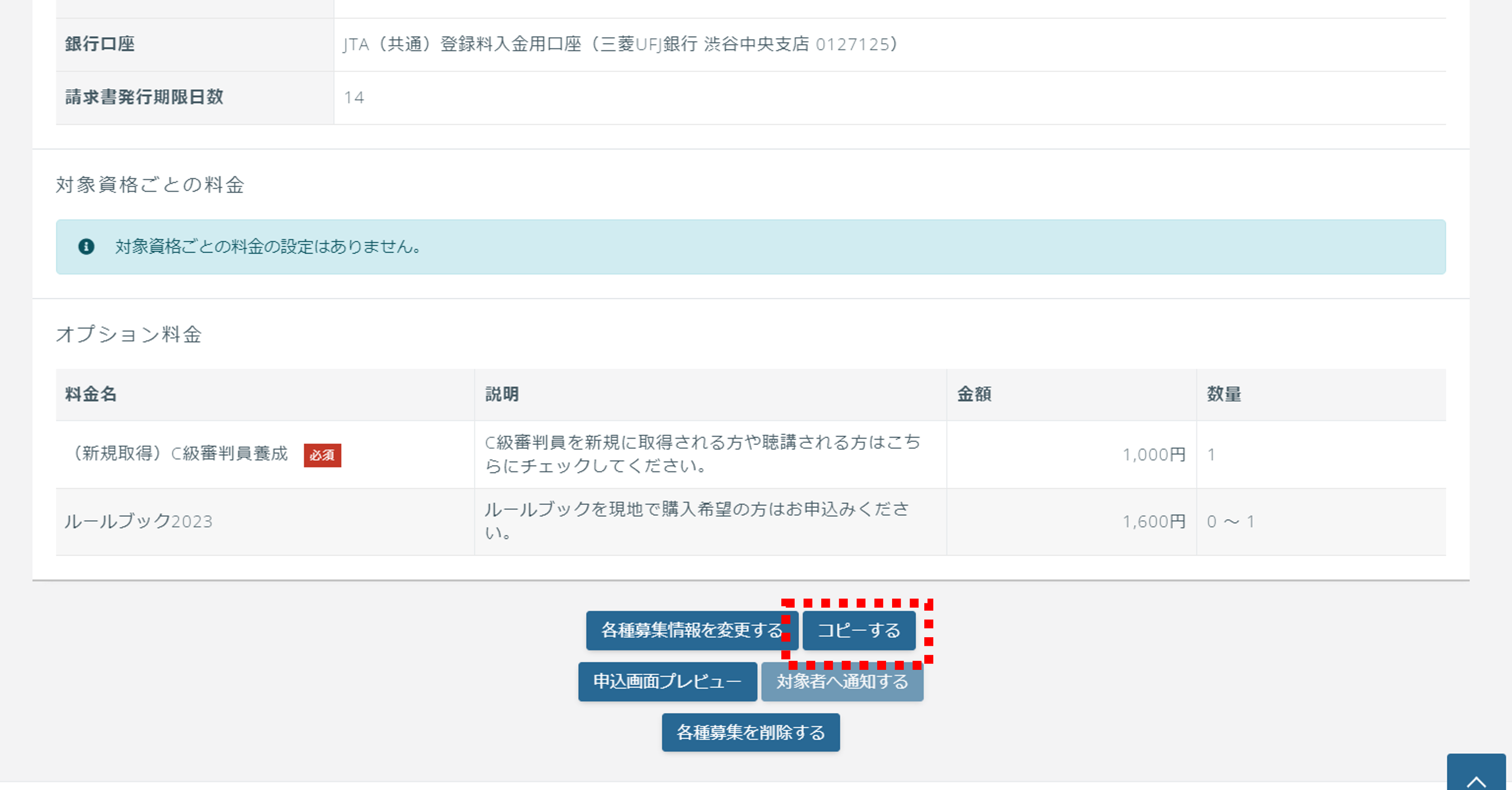Select the 請求書発行期限日数 label
1512x790 pixels.
pyautogui.click(x=144, y=97)
